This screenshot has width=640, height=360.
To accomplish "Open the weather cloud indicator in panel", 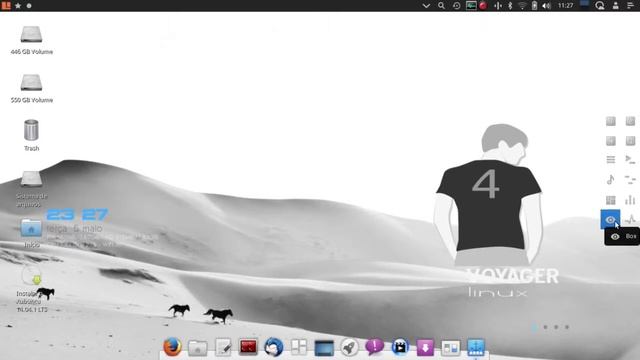I will click(x=600, y=6).
